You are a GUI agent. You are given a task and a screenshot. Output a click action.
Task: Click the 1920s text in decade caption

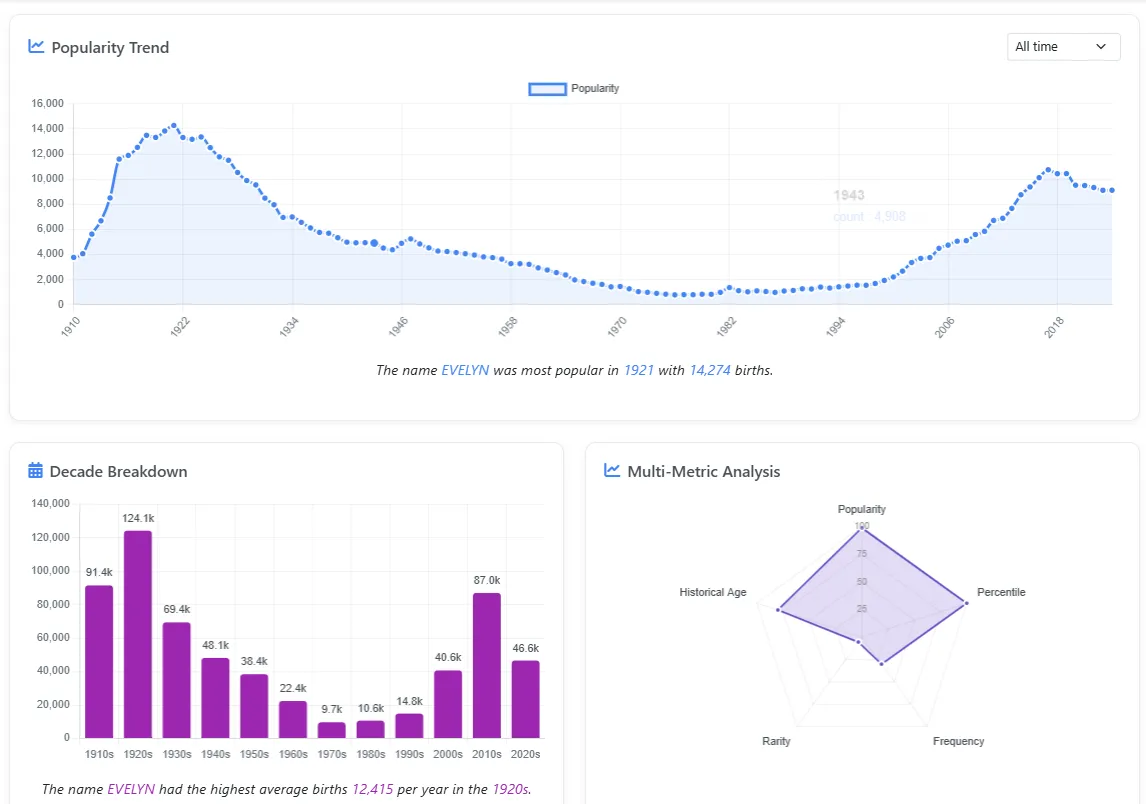pos(509,789)
